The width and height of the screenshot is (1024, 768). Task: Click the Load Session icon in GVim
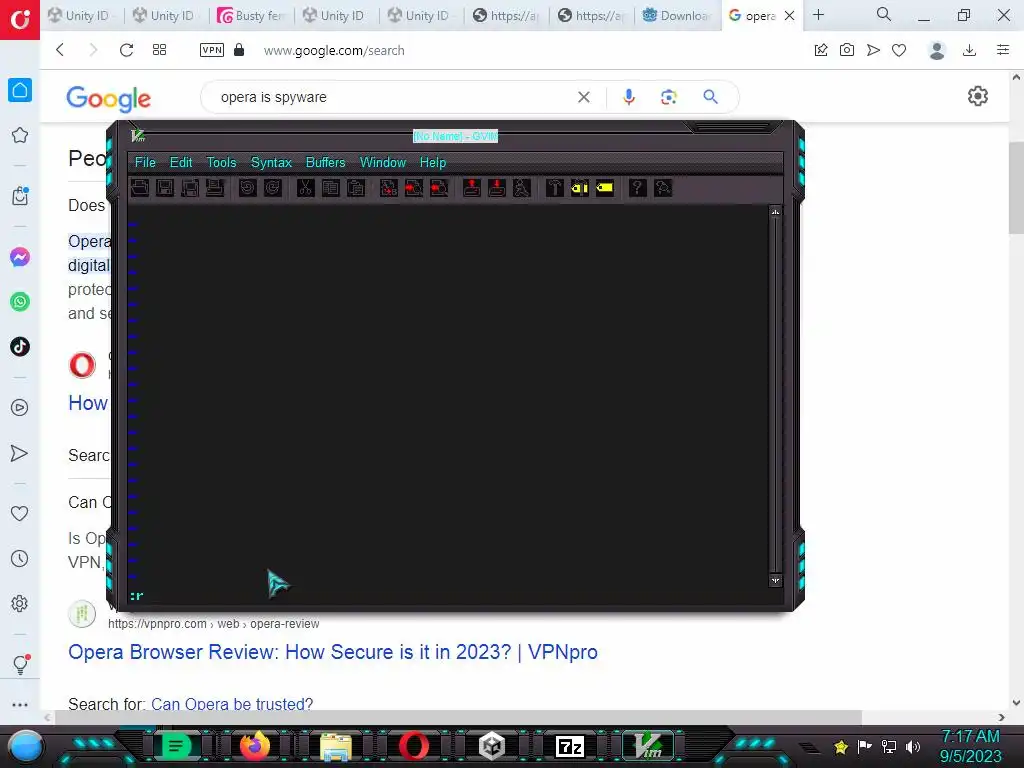tap(472, 188)
